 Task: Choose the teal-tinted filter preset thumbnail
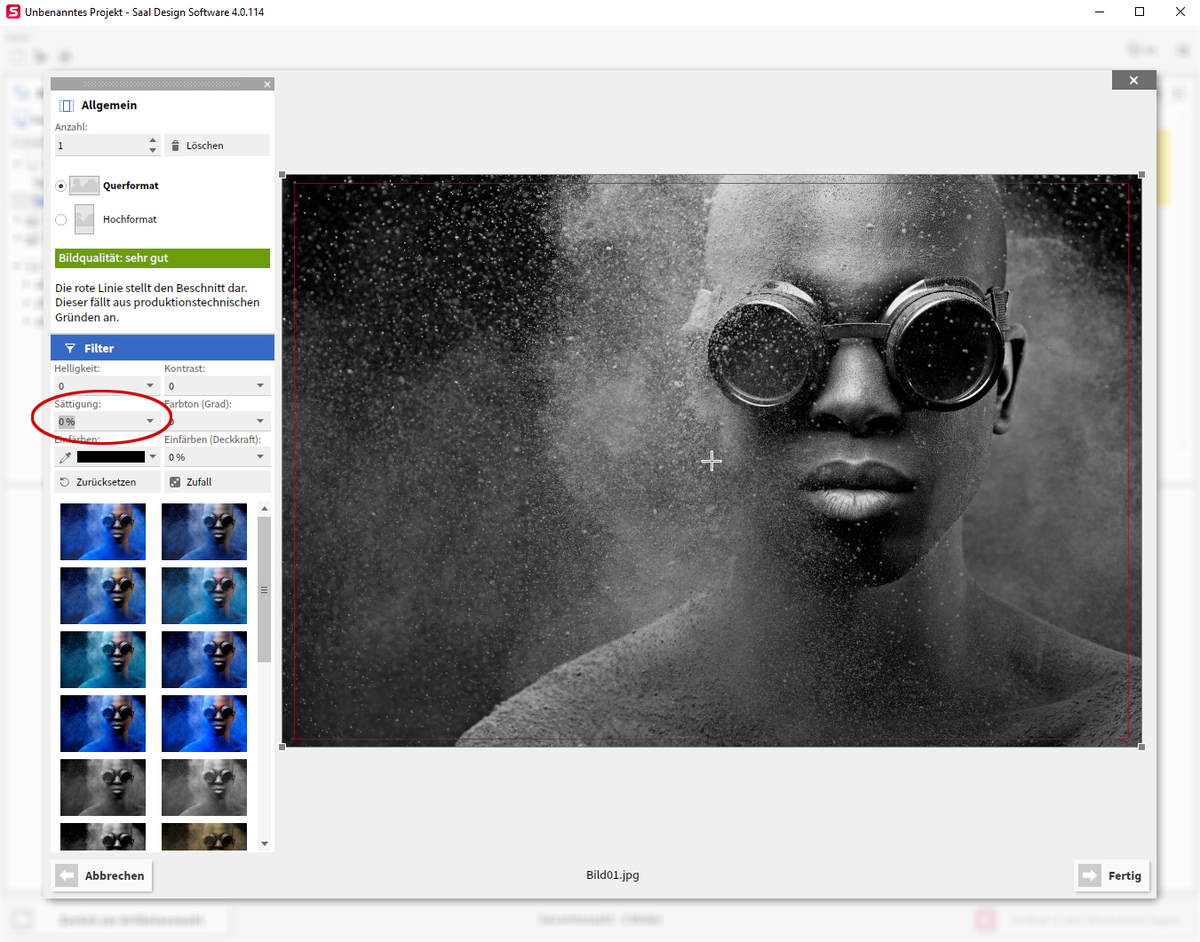103,659
